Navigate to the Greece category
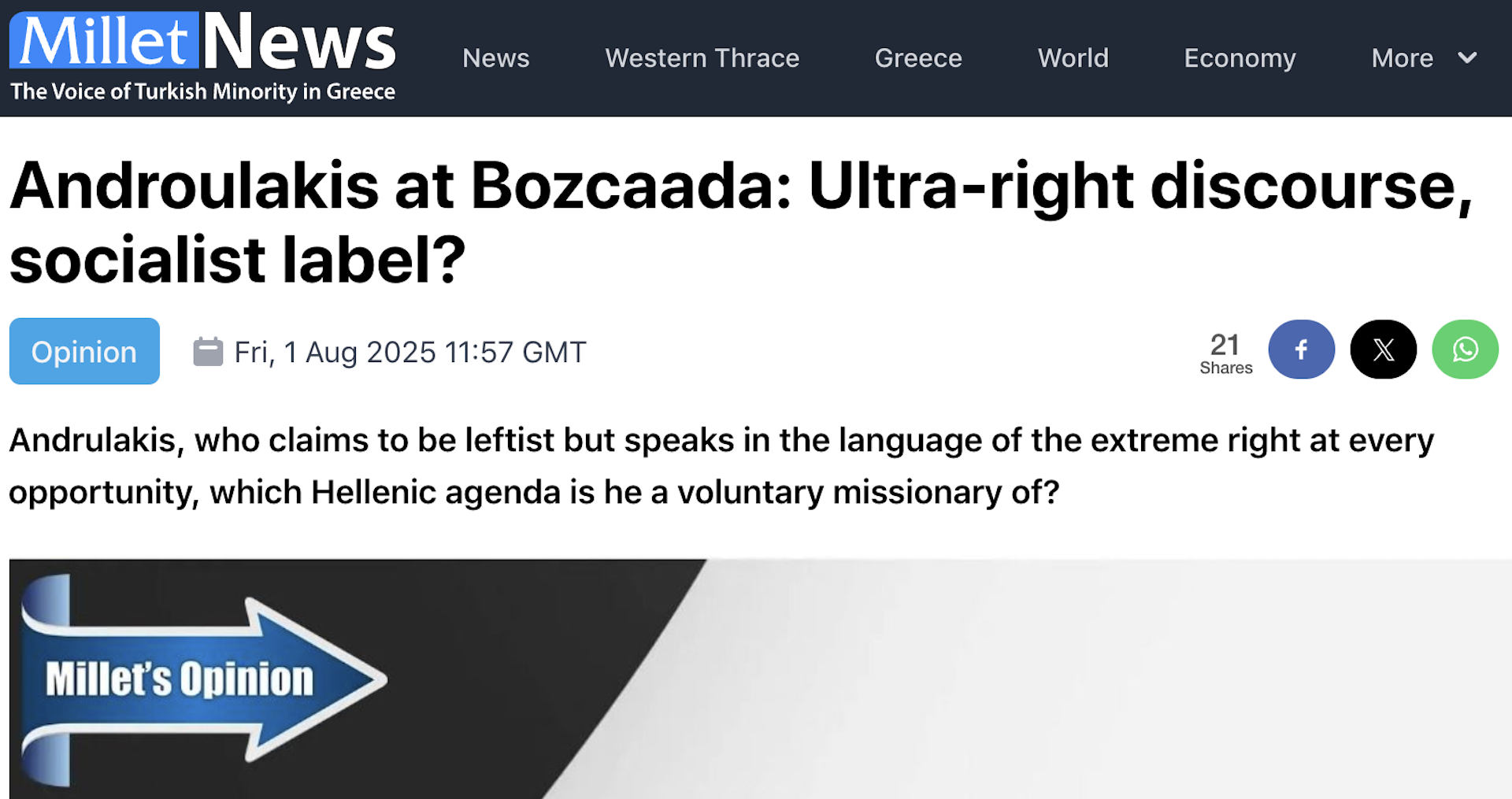Screen dimensions: 1512x799 coord(917,57)
